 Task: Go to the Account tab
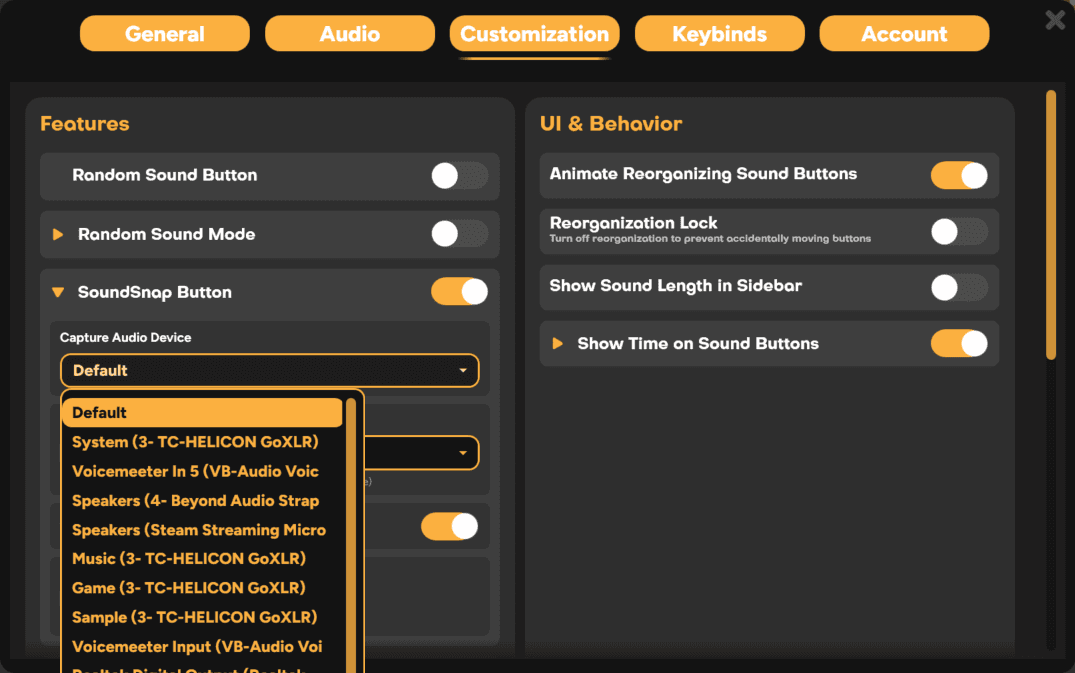[903, 33]
